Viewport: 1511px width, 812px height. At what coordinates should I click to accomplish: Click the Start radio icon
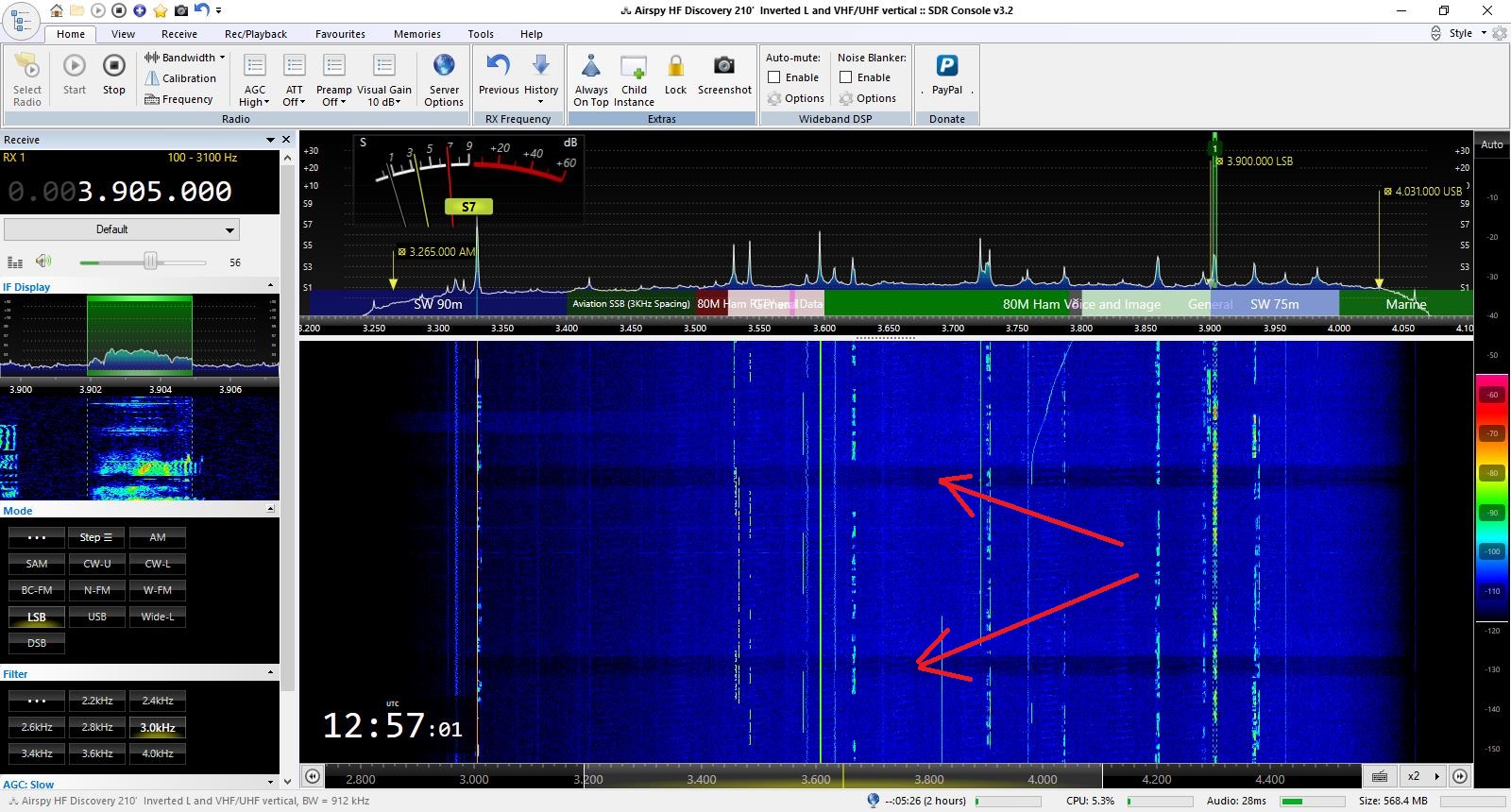pyautogui.click(x=75, y=66)
